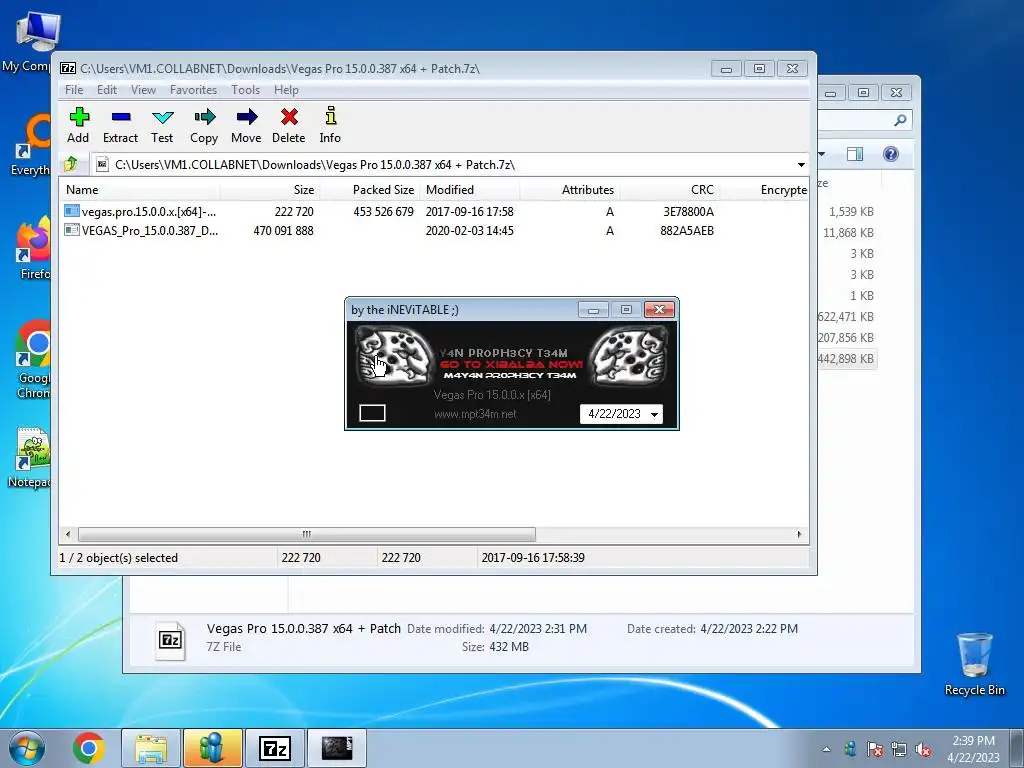This screenshot has height=768, width=1024.
Task: Click the muted volume tray icon
Action: (x=923, y=749)
